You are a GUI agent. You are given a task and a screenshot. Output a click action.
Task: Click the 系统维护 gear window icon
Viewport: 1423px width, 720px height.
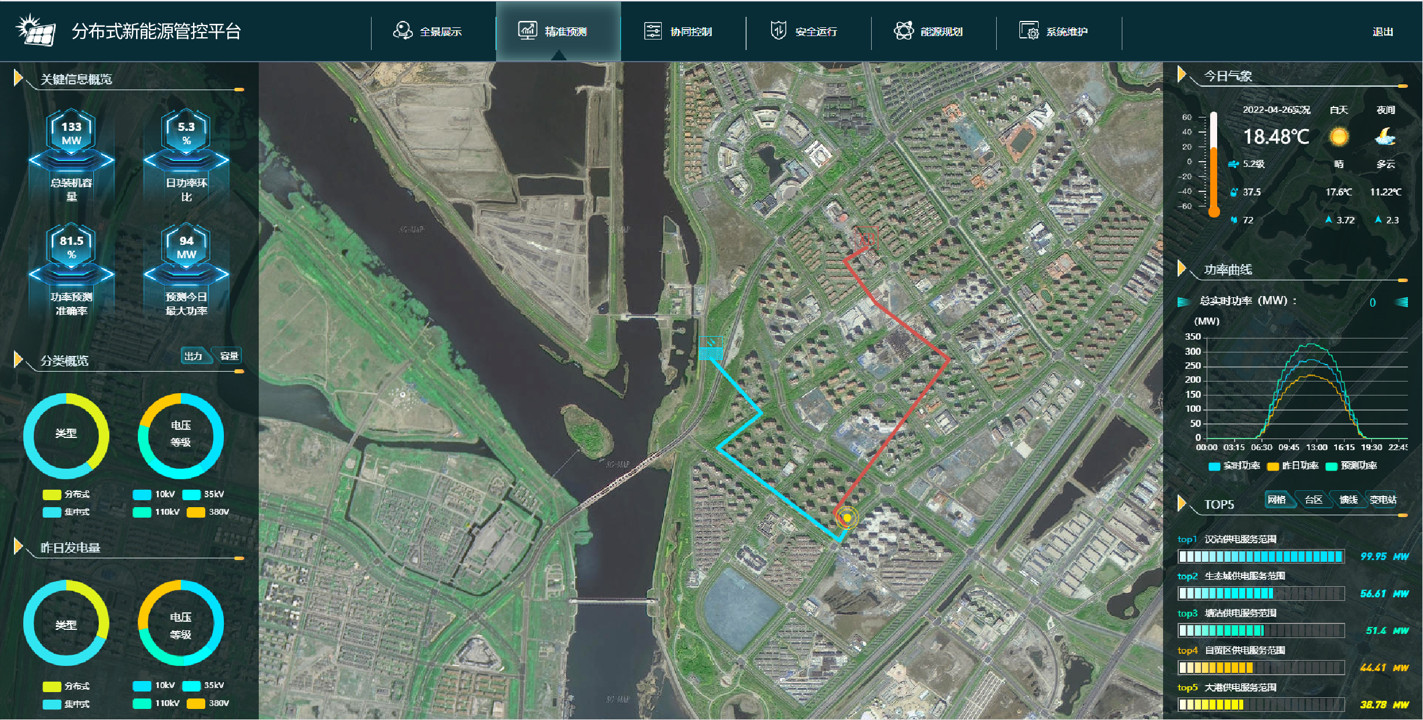(1029, 31)
